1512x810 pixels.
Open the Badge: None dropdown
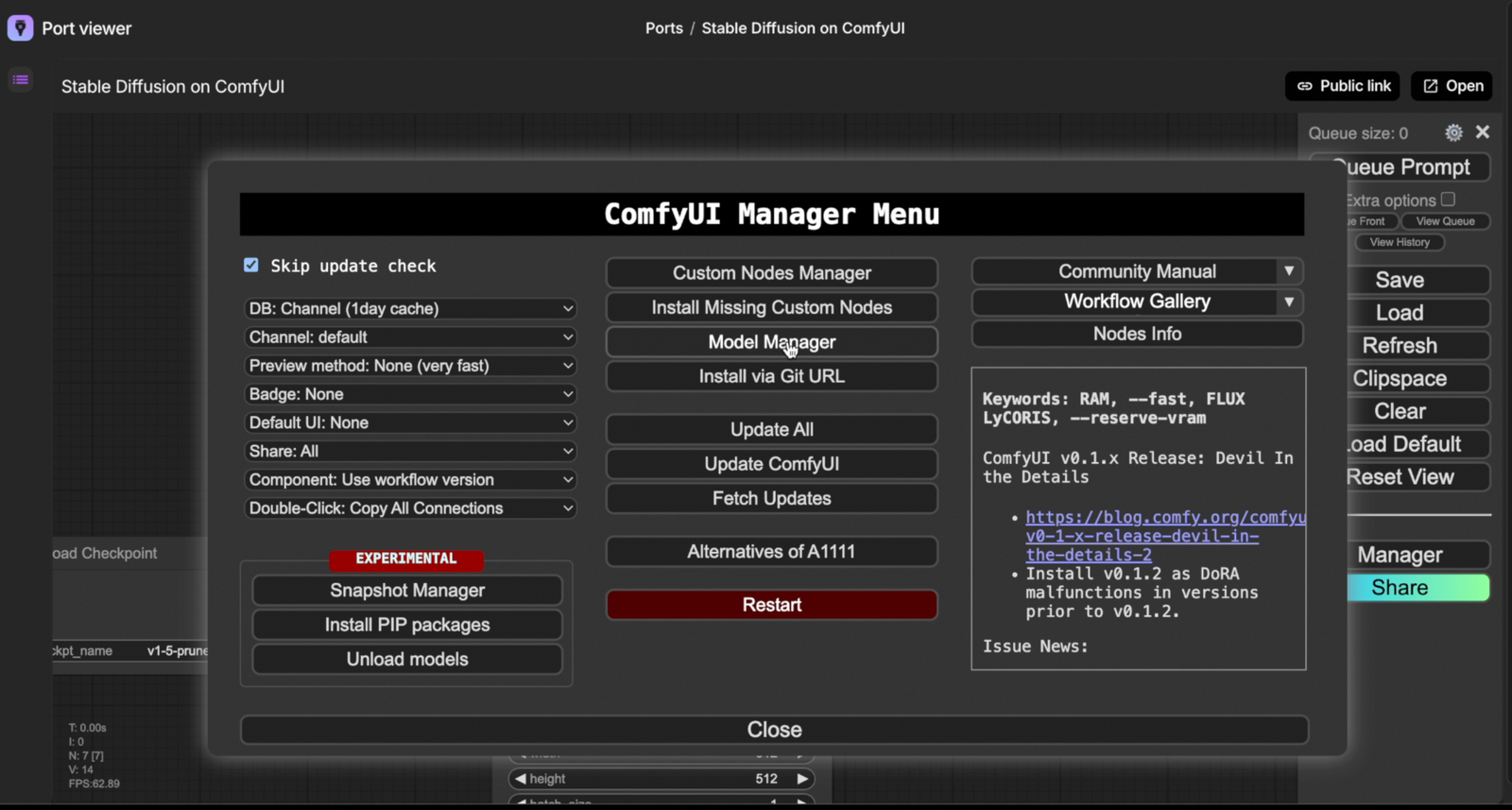click(410, 394)
